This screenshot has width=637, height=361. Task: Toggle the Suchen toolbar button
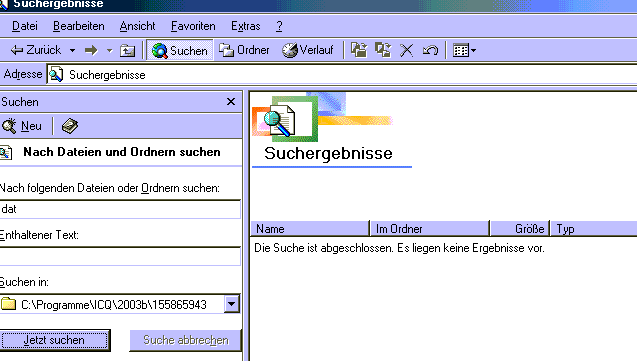[180, 50]
